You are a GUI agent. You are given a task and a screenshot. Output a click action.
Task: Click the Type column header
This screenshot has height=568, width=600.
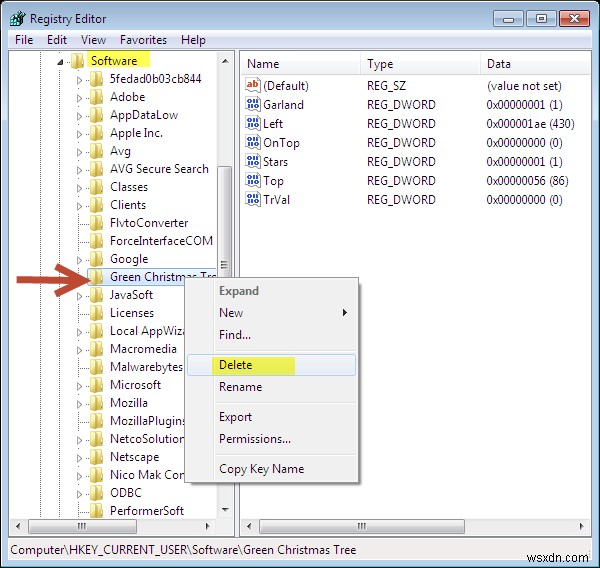click(420, 64)
